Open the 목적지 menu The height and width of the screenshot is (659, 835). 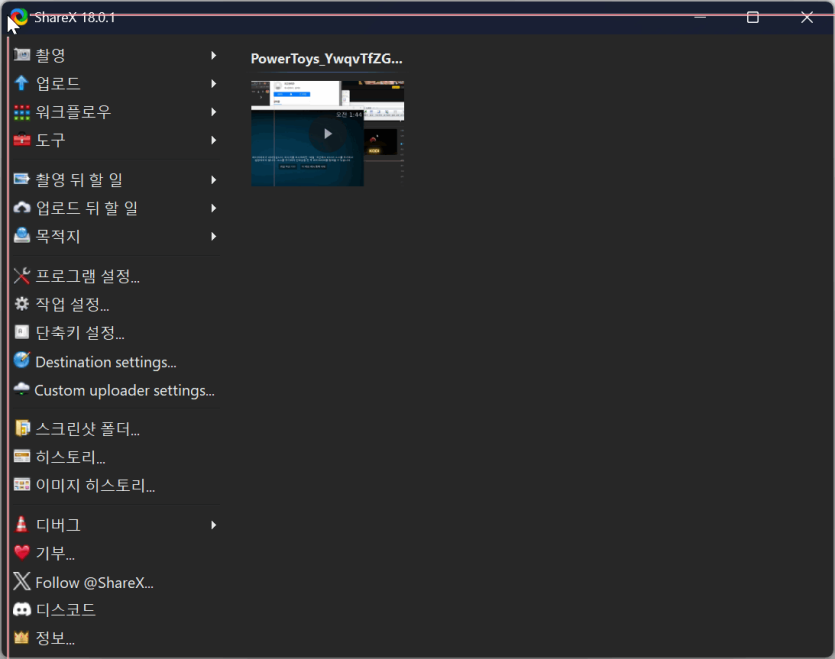coord(116,236)
